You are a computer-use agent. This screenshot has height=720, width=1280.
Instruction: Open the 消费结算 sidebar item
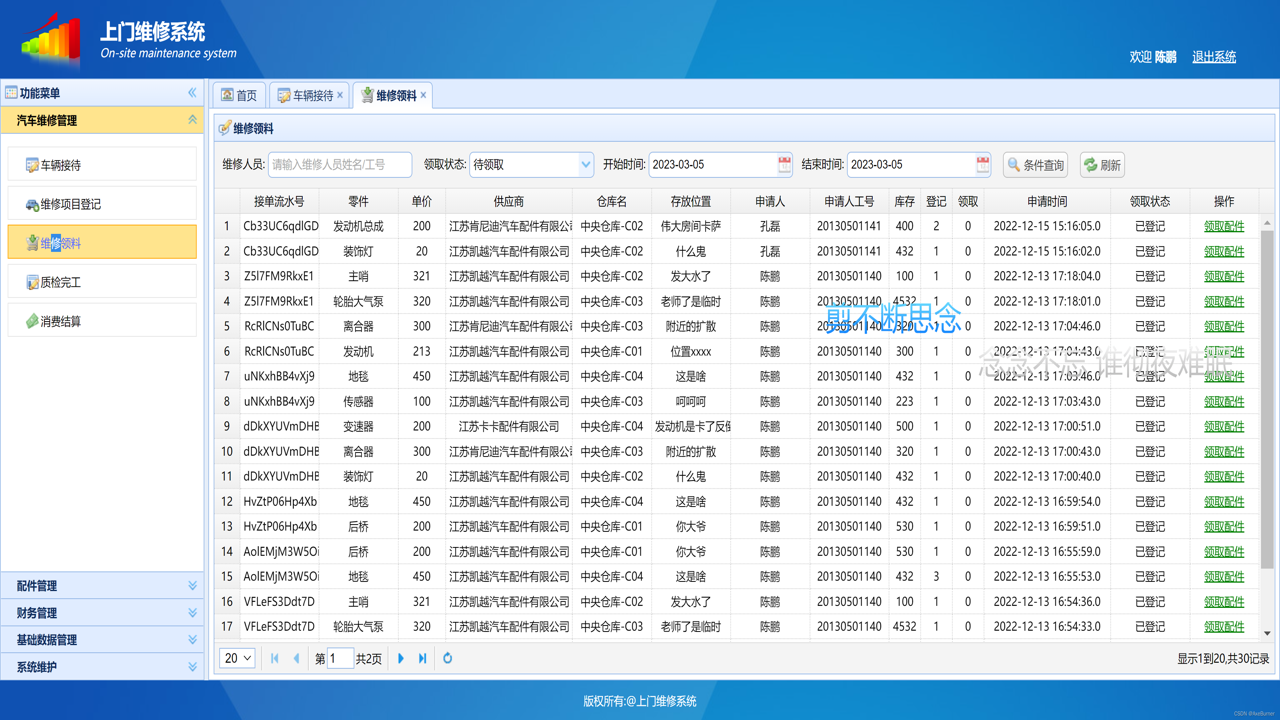(102, 321)
